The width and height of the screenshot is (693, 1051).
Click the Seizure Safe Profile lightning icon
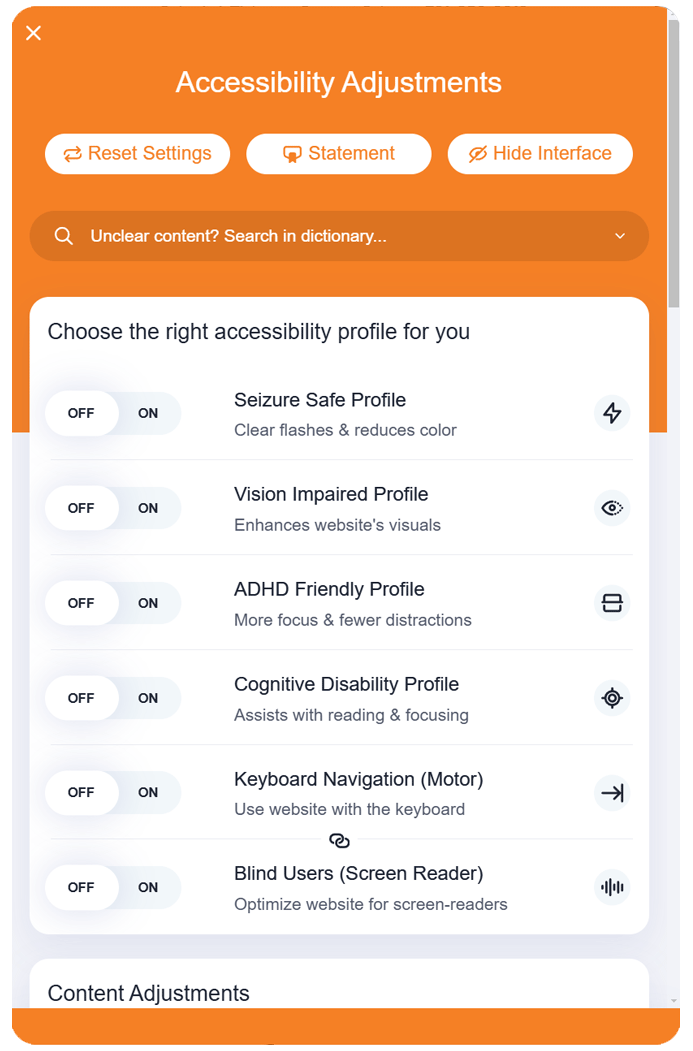tap(612, 413)
